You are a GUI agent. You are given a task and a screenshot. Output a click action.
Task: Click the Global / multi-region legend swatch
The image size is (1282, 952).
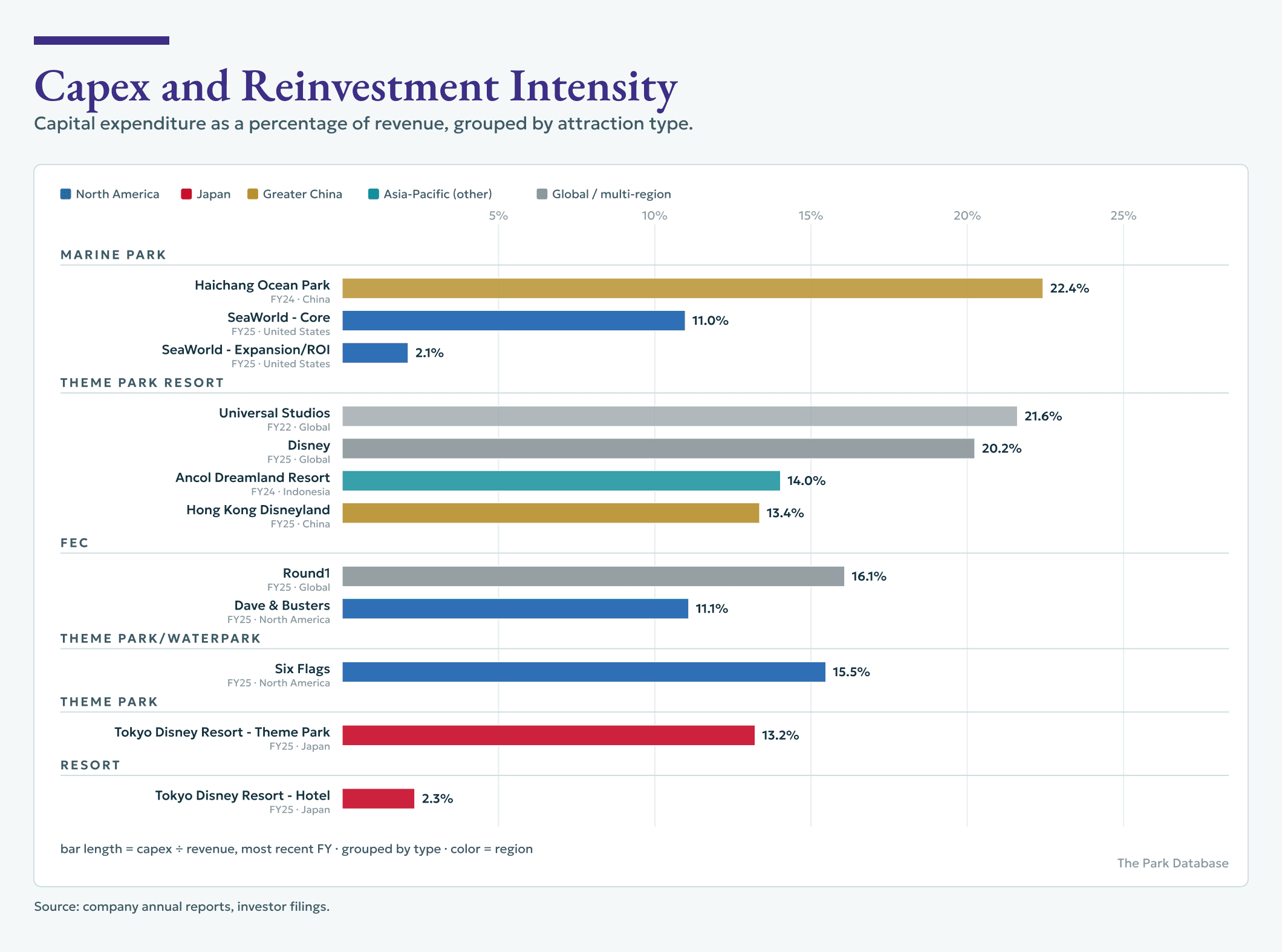[542, 194]
